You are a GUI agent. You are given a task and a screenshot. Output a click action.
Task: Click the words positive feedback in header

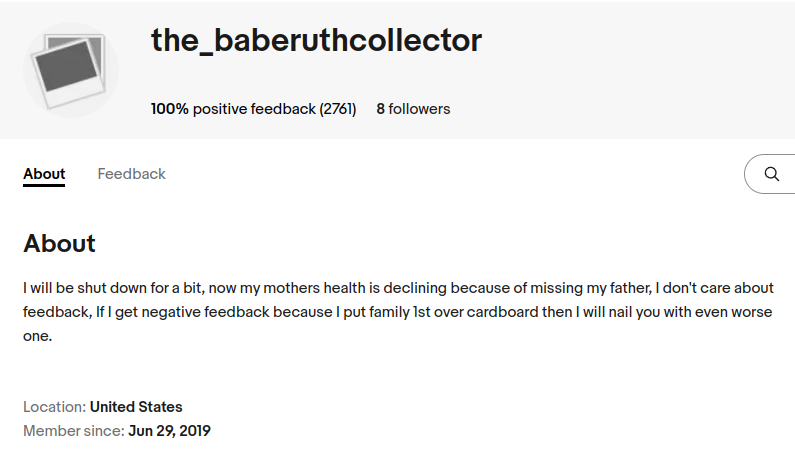(x=254, y=109)
